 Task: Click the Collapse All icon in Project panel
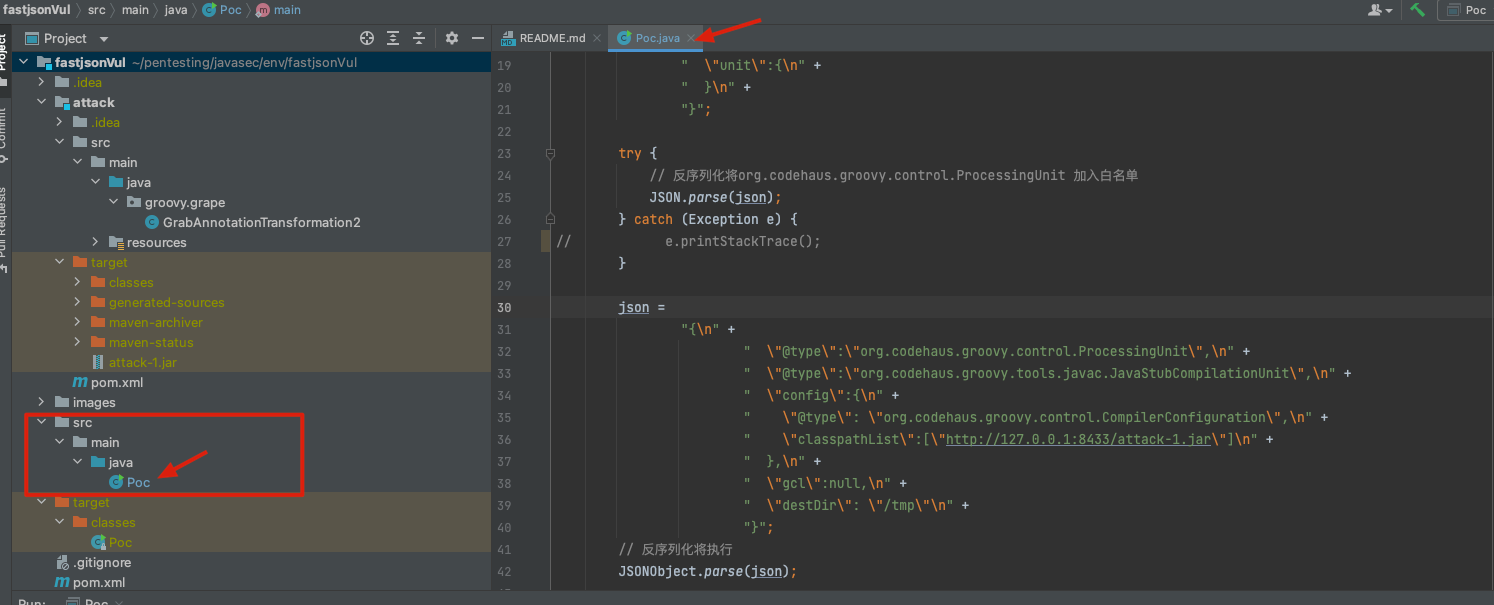pos(419,38)
